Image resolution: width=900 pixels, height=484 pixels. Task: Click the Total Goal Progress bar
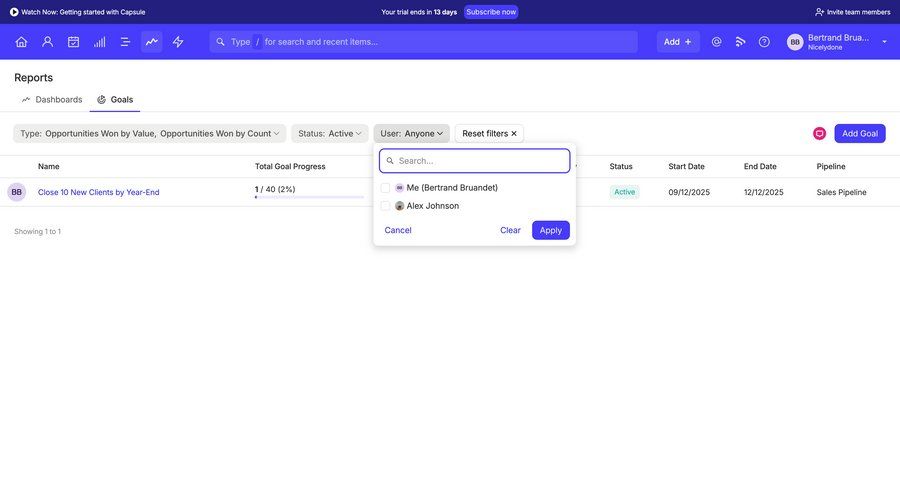point(309,197)
